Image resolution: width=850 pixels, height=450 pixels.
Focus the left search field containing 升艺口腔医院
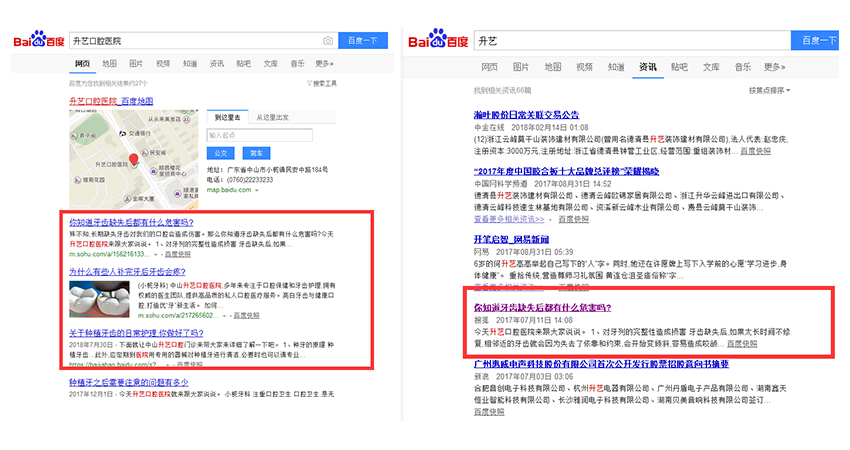point(203,41)
